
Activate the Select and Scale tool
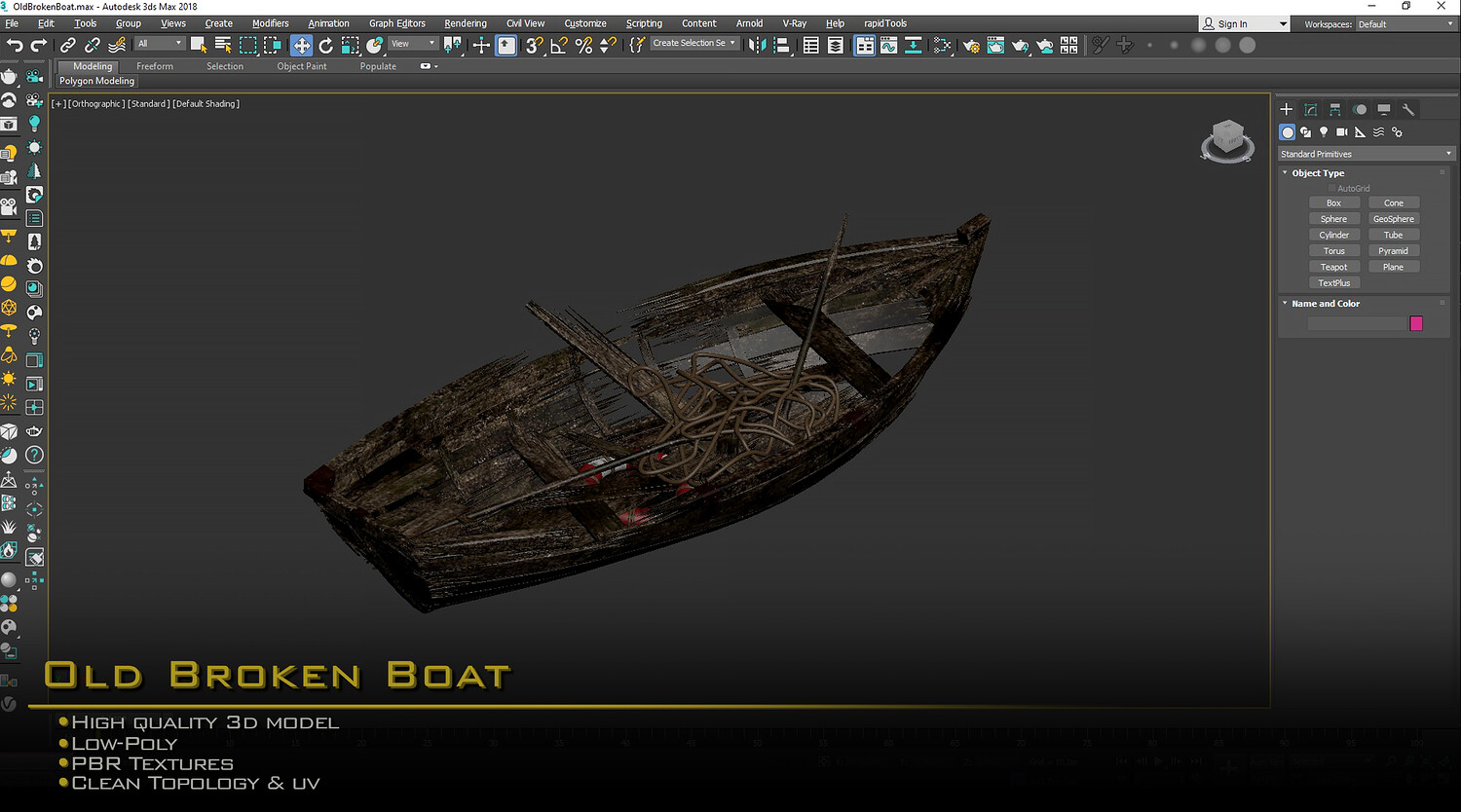tap(351, 45)
